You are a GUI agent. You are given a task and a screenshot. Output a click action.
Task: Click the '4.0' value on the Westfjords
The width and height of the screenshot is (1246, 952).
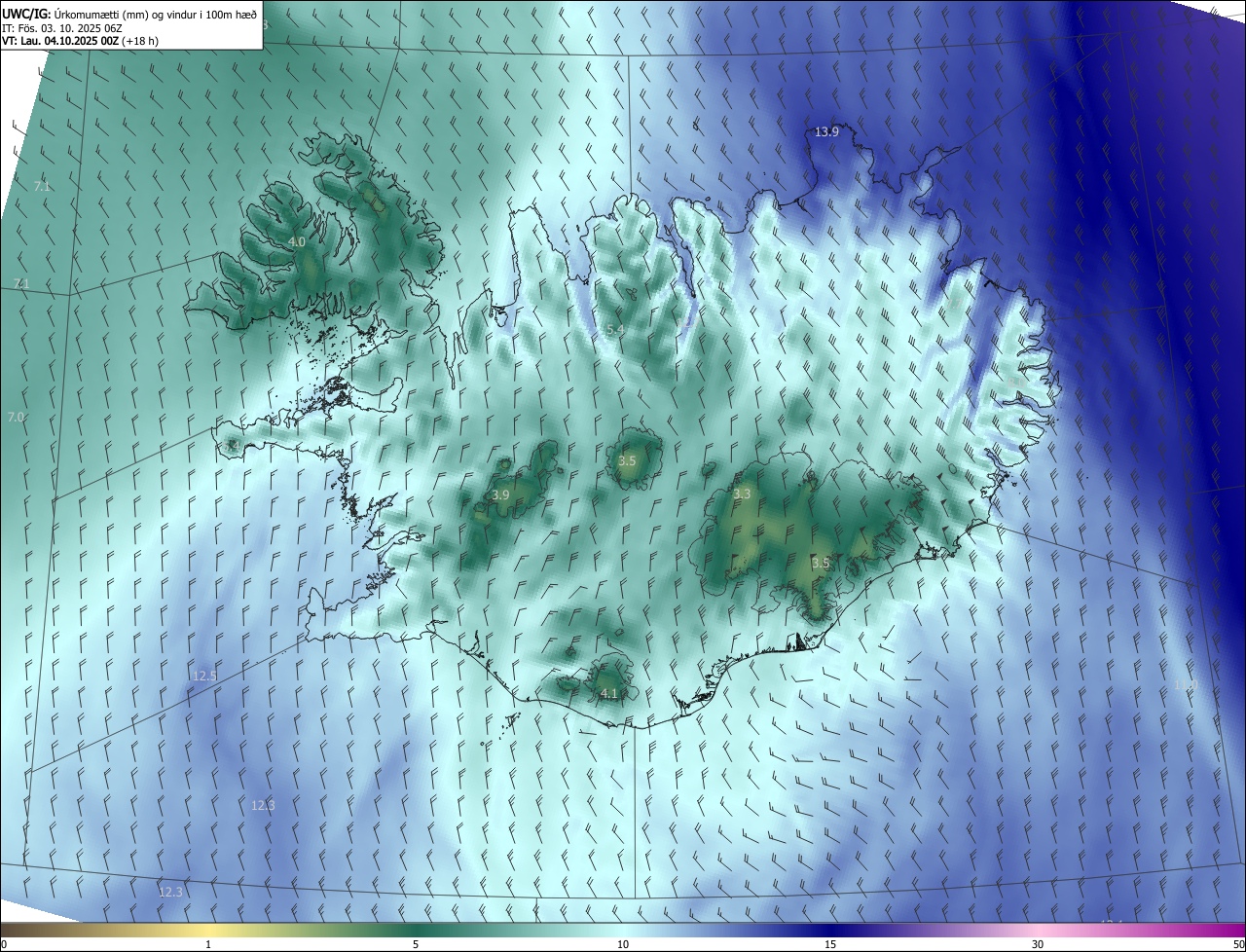[x=297, y=241]
